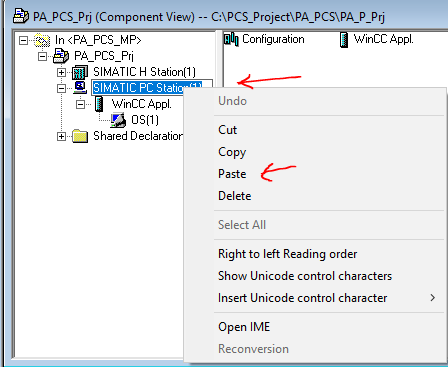Click the OS(1) operator station icon
The height and width of the screenshot is (367, 448).
(x=118, y=120)
